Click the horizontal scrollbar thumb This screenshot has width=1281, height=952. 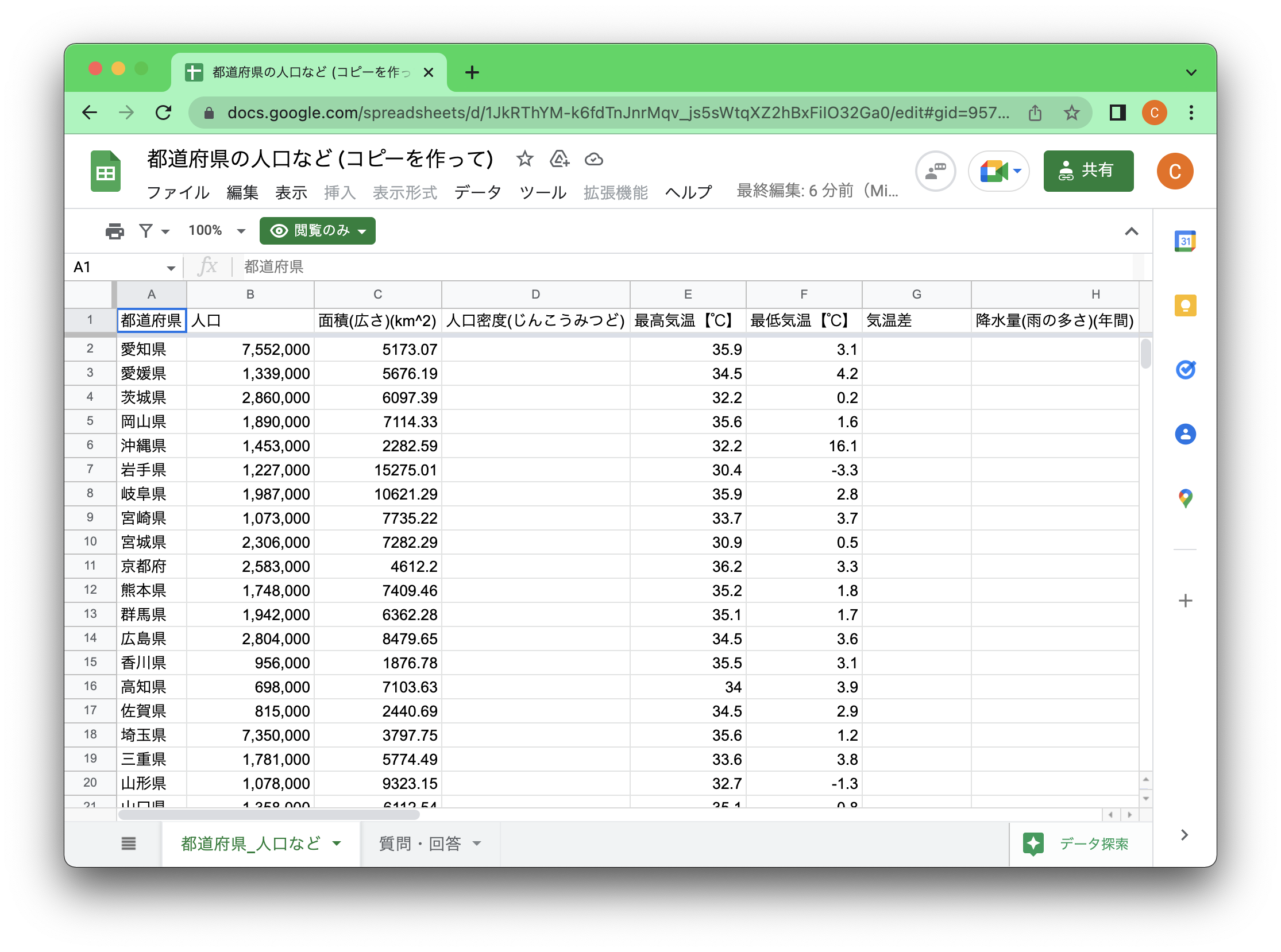coord(269,815)
